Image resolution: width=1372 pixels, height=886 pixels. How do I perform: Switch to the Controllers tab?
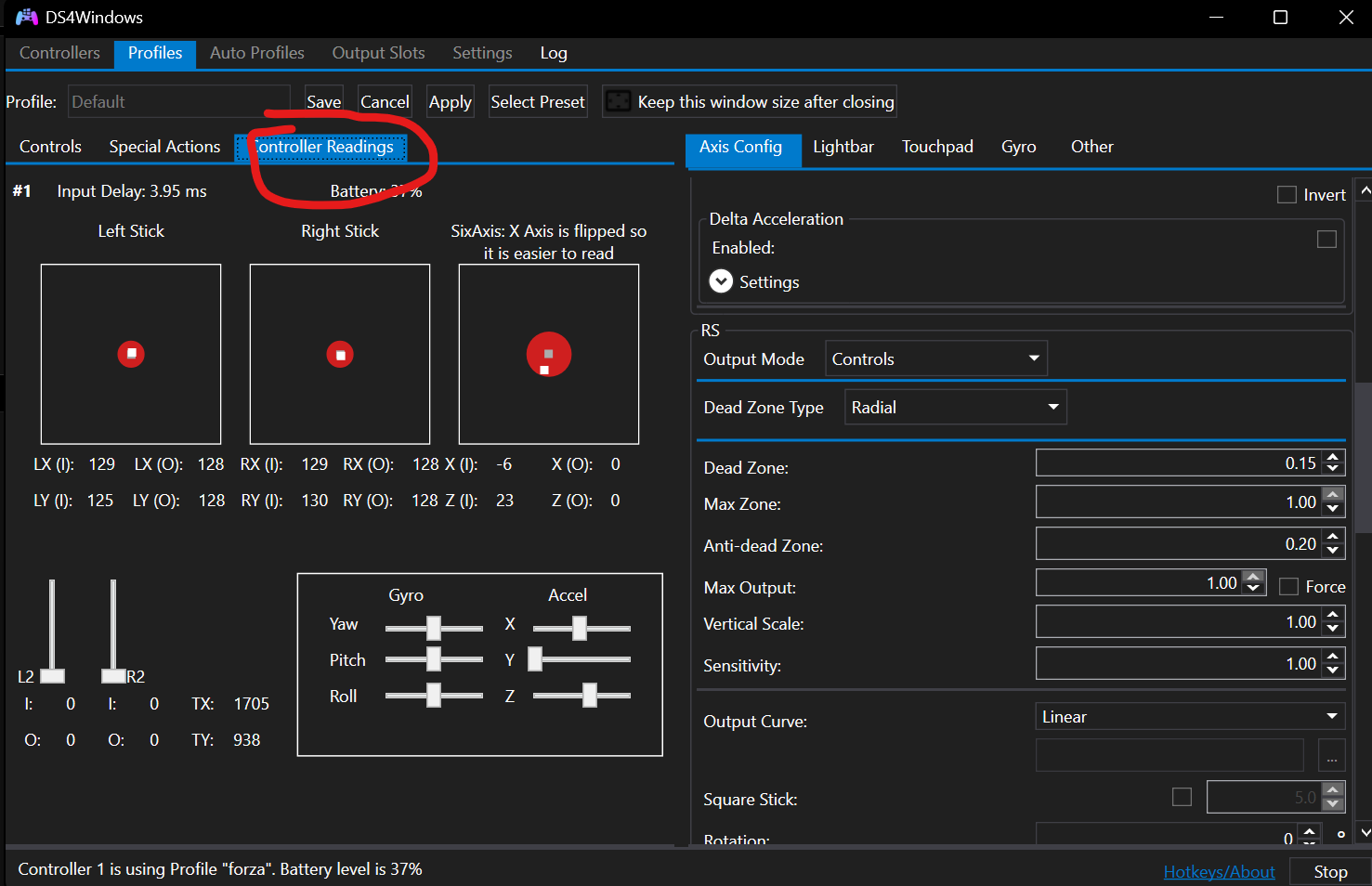point(59,53)
